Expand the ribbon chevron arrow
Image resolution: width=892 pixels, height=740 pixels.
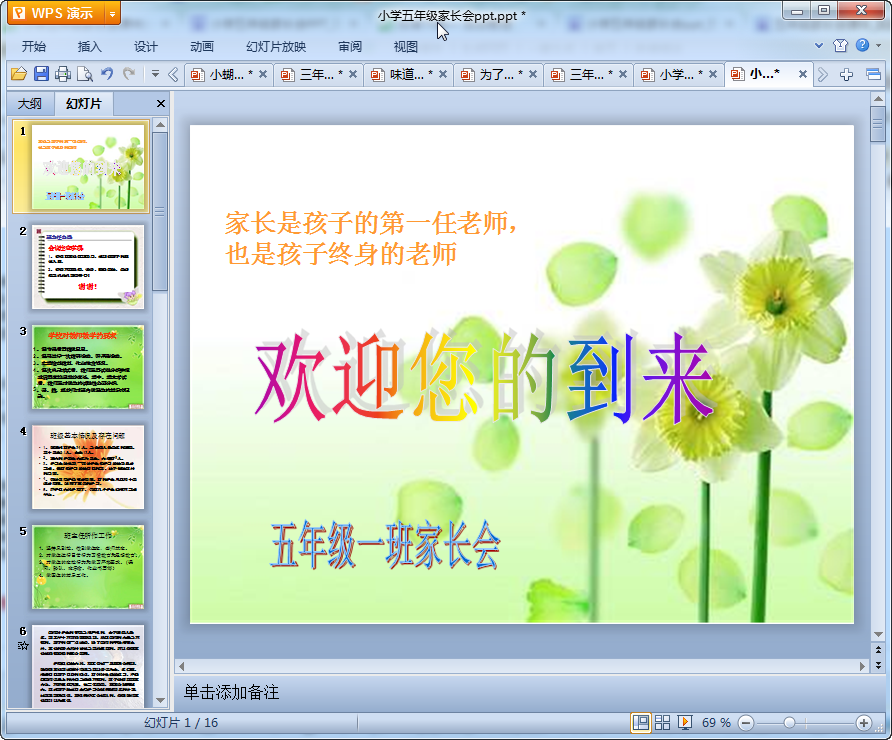point(819,46)
